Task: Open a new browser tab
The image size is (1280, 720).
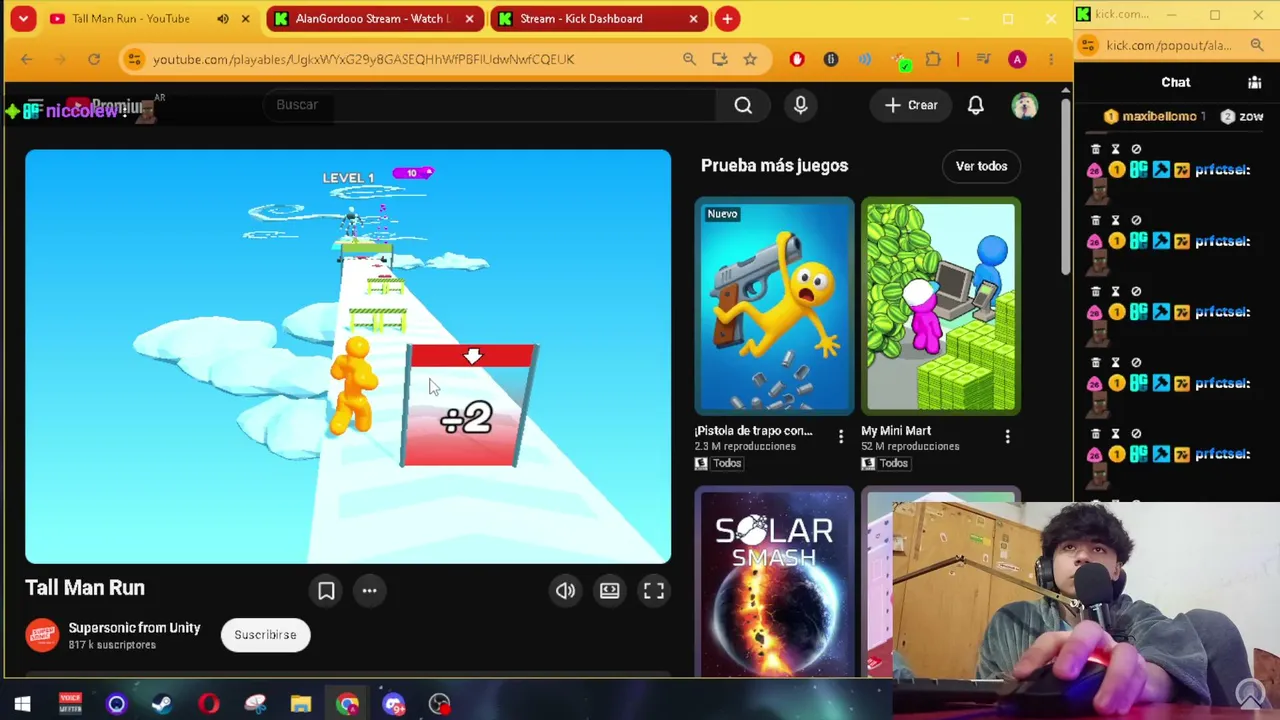Action: [727, 19]
